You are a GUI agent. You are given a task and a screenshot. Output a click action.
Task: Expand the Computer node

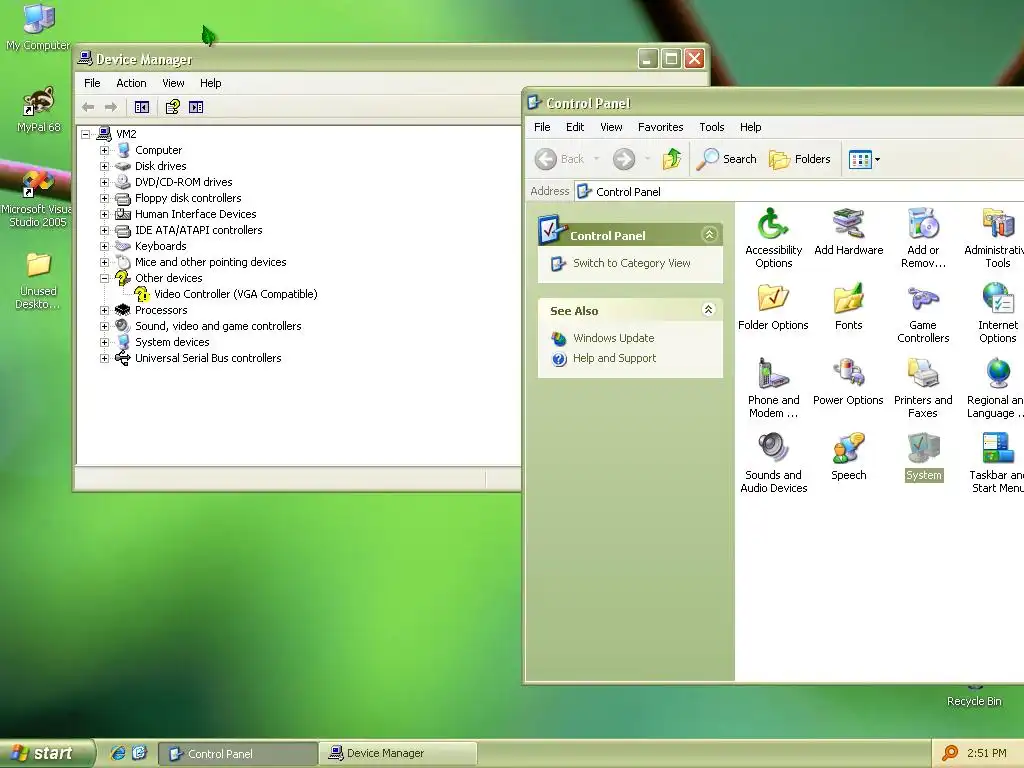[x=104, y=150]
